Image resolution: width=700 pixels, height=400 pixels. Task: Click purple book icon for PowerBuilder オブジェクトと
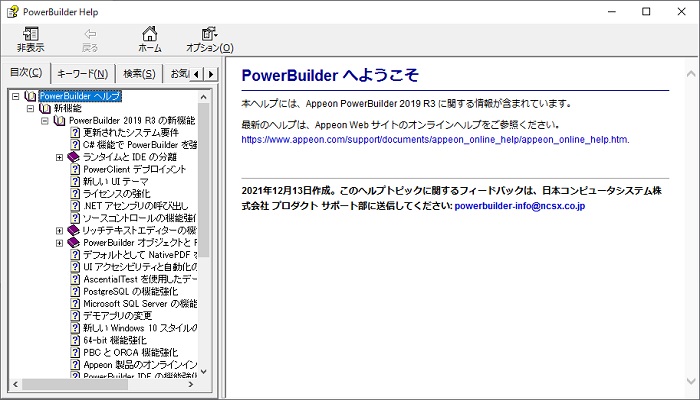(x=73, y=243)
